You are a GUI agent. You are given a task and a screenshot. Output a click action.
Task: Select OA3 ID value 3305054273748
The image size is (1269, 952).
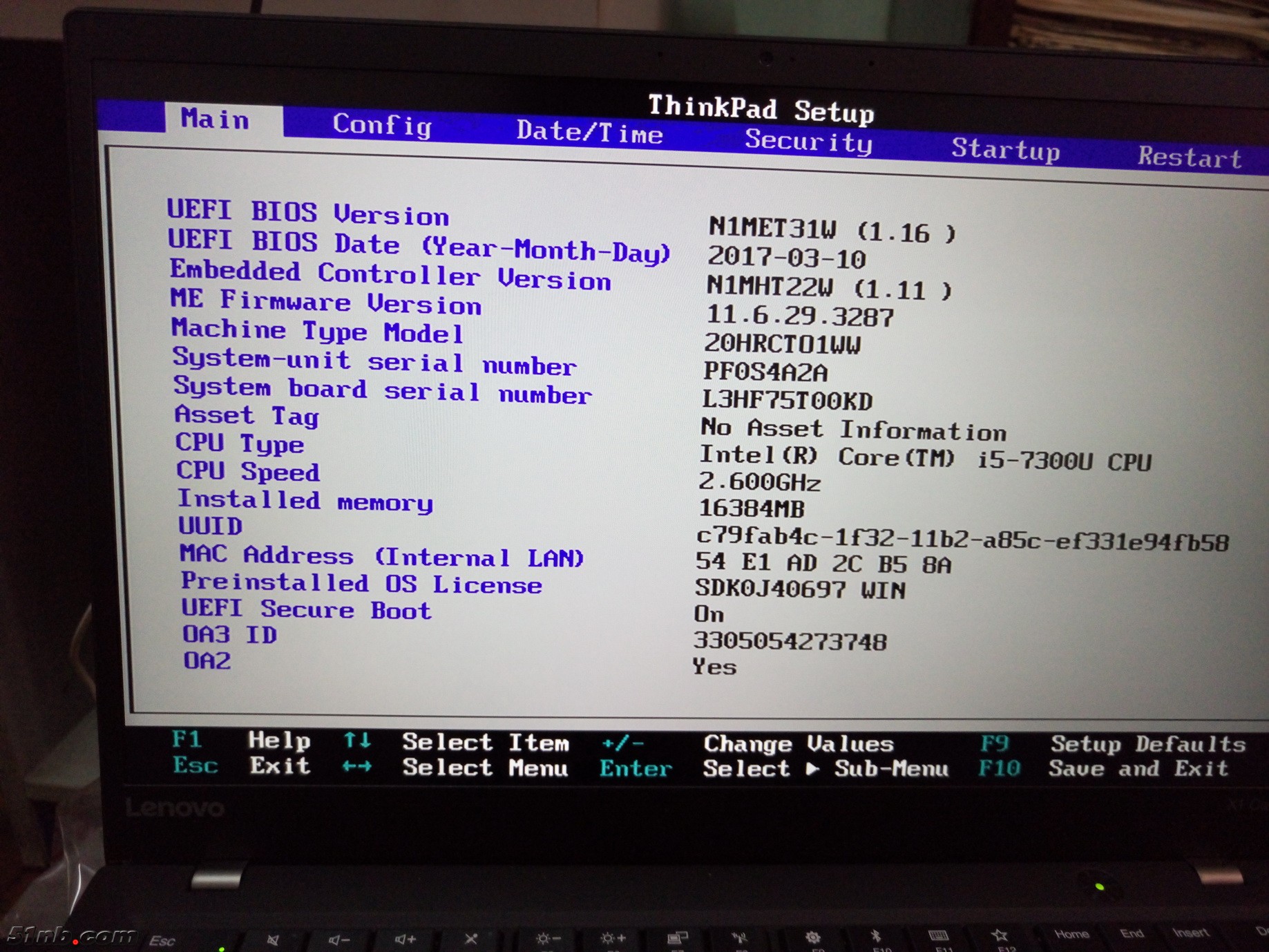790,642
